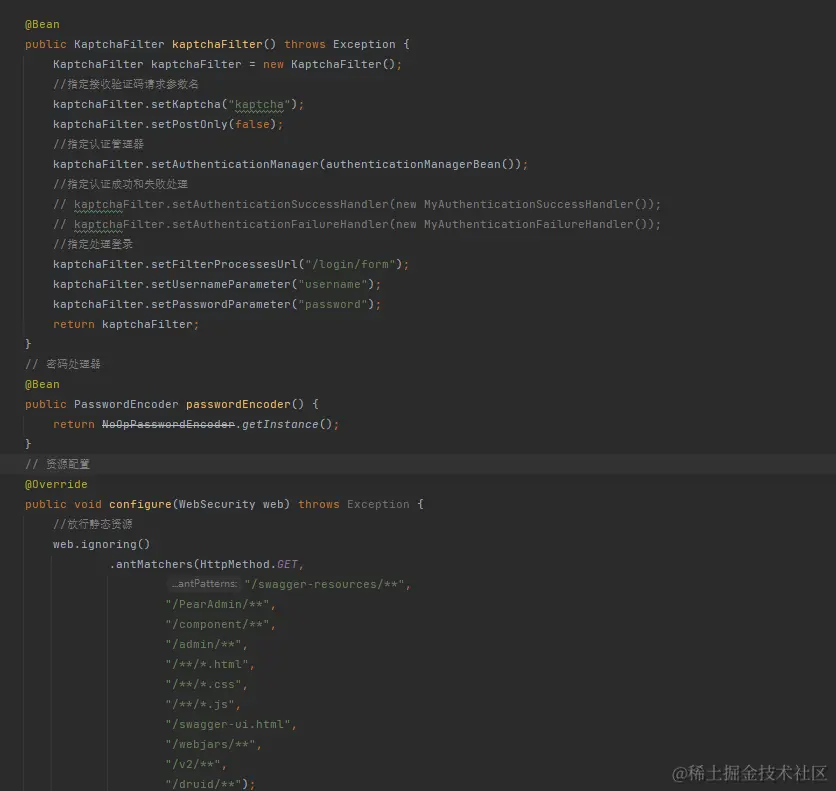Click the setUsernameParameter("username") line

coord(217,284)
